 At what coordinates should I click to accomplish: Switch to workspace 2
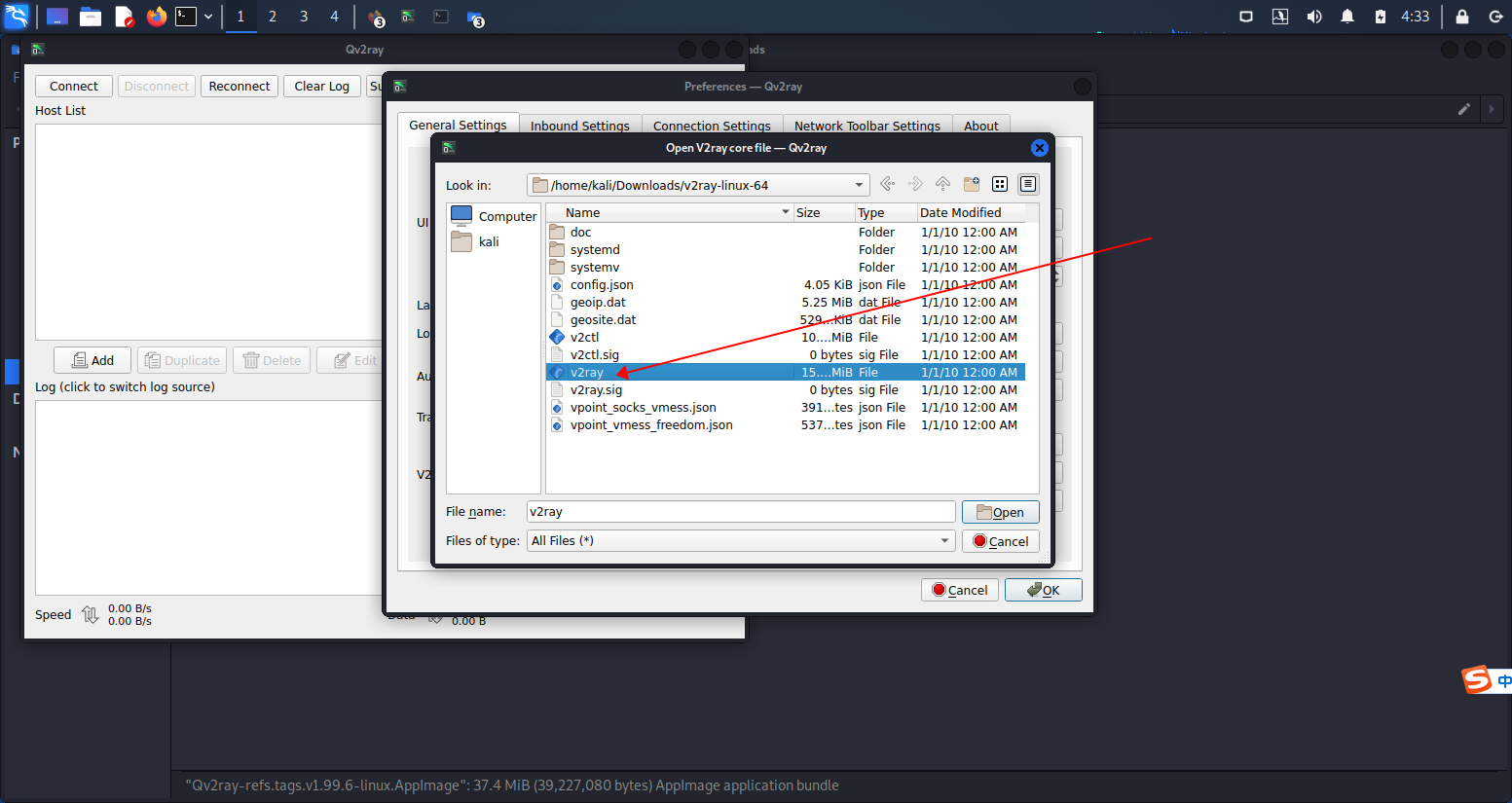(273, 17)
